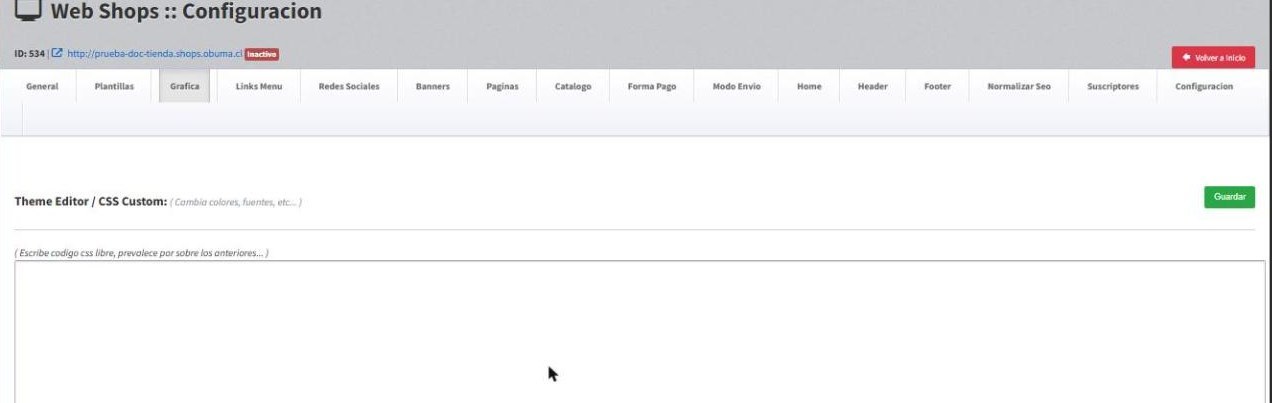Click the 'Escribe codigo css libre' hint text

coord(141,253)
